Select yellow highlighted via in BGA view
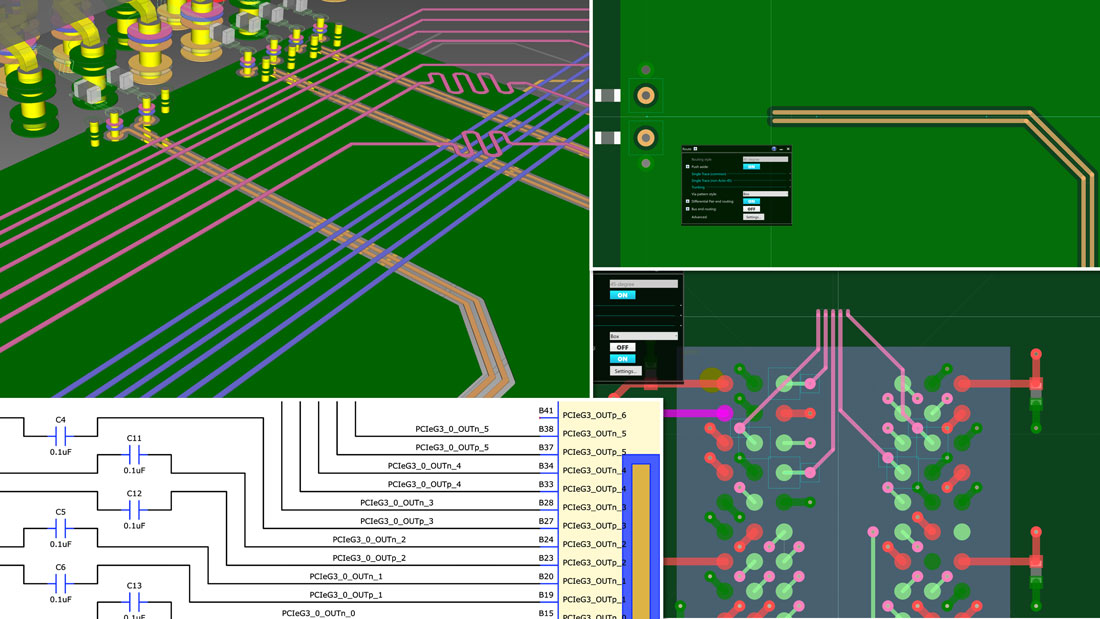This screenshot has height=619, width=1100. 711,380
